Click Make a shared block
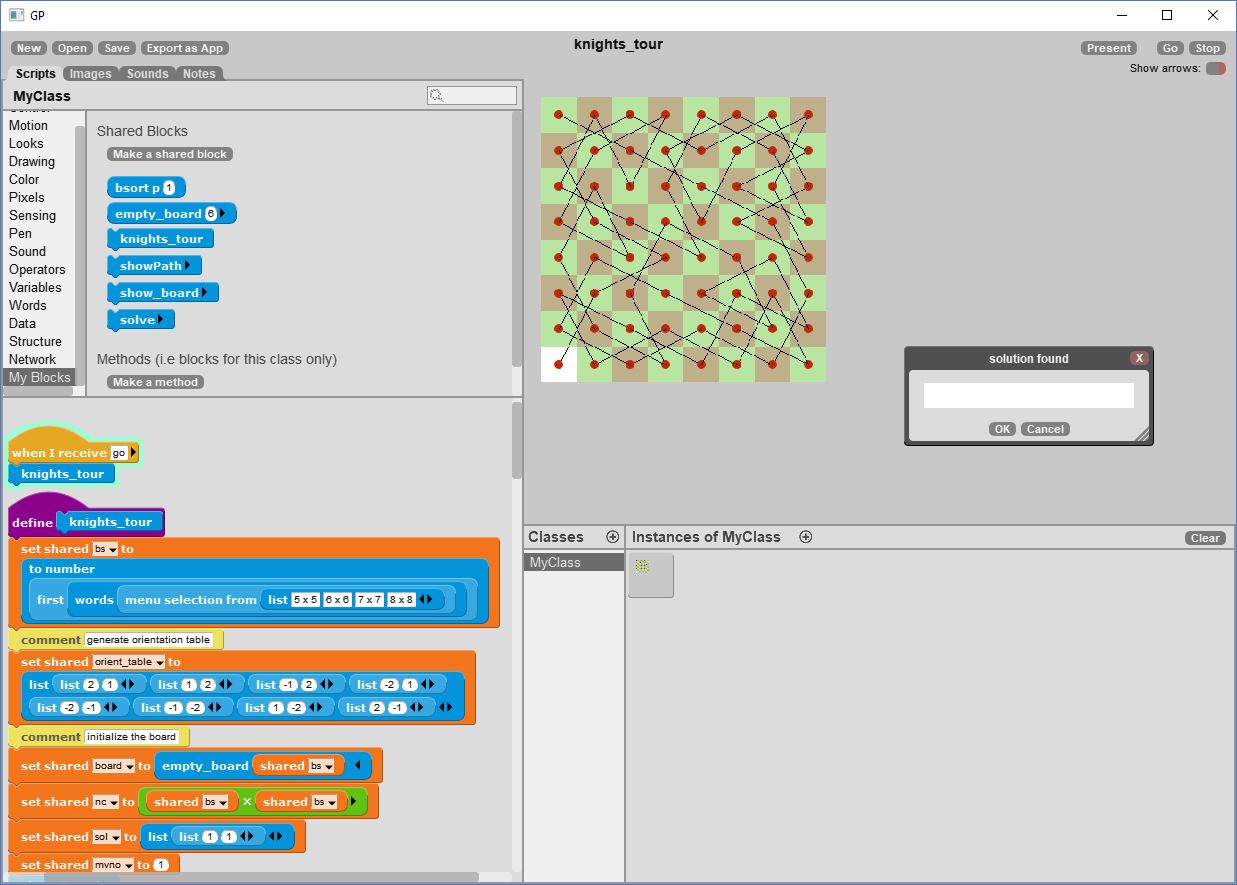Screen dimensions: 1237x885 [170, 154]
